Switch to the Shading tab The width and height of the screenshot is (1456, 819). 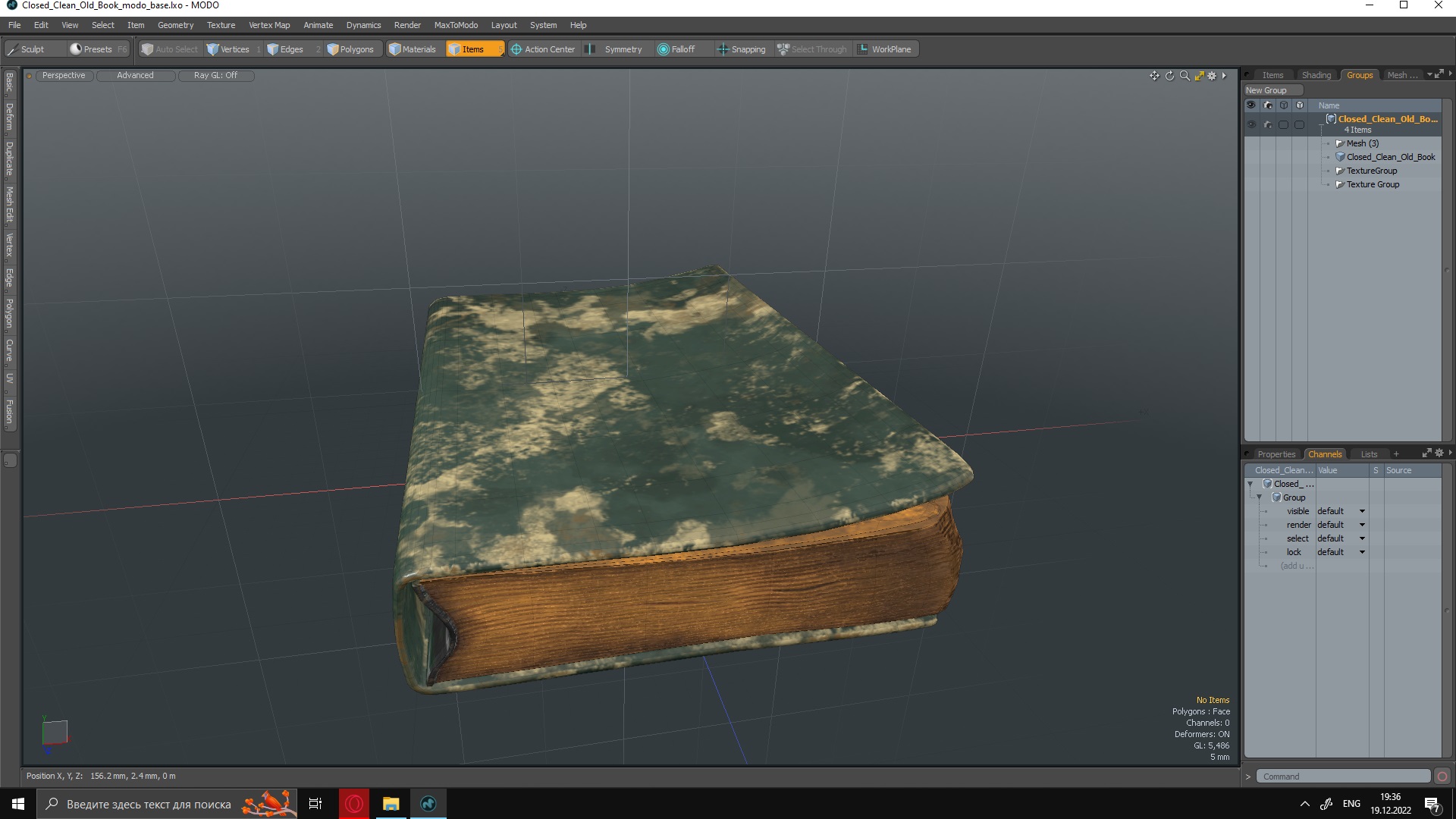[1316, 75]
